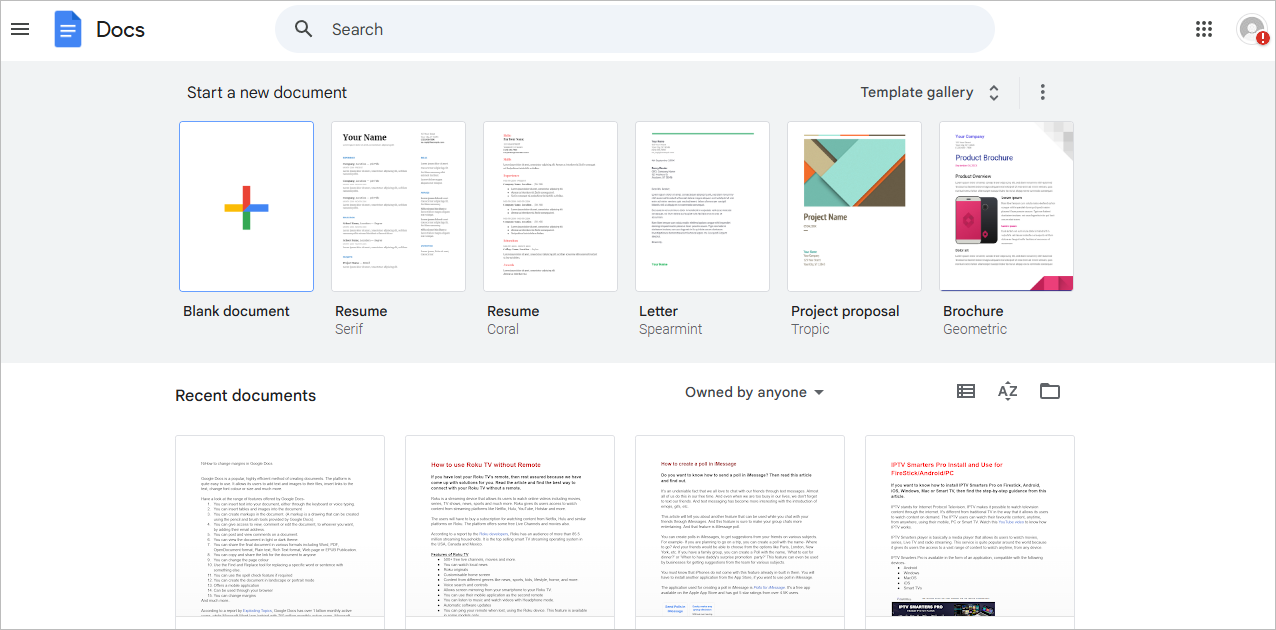Viewport: 1276px width, 630px height.
Task: Choose the Resume Serif template
Action: click(x=398, y=207)
